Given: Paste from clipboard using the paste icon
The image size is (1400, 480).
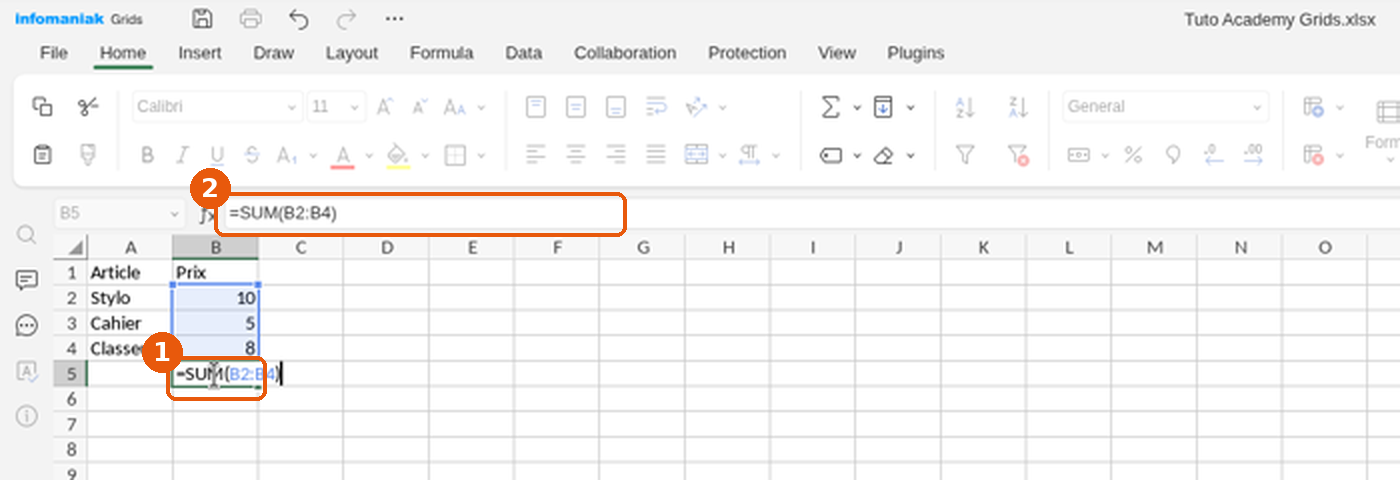Looking at the screenshot, I should click(x=42, y=155).
